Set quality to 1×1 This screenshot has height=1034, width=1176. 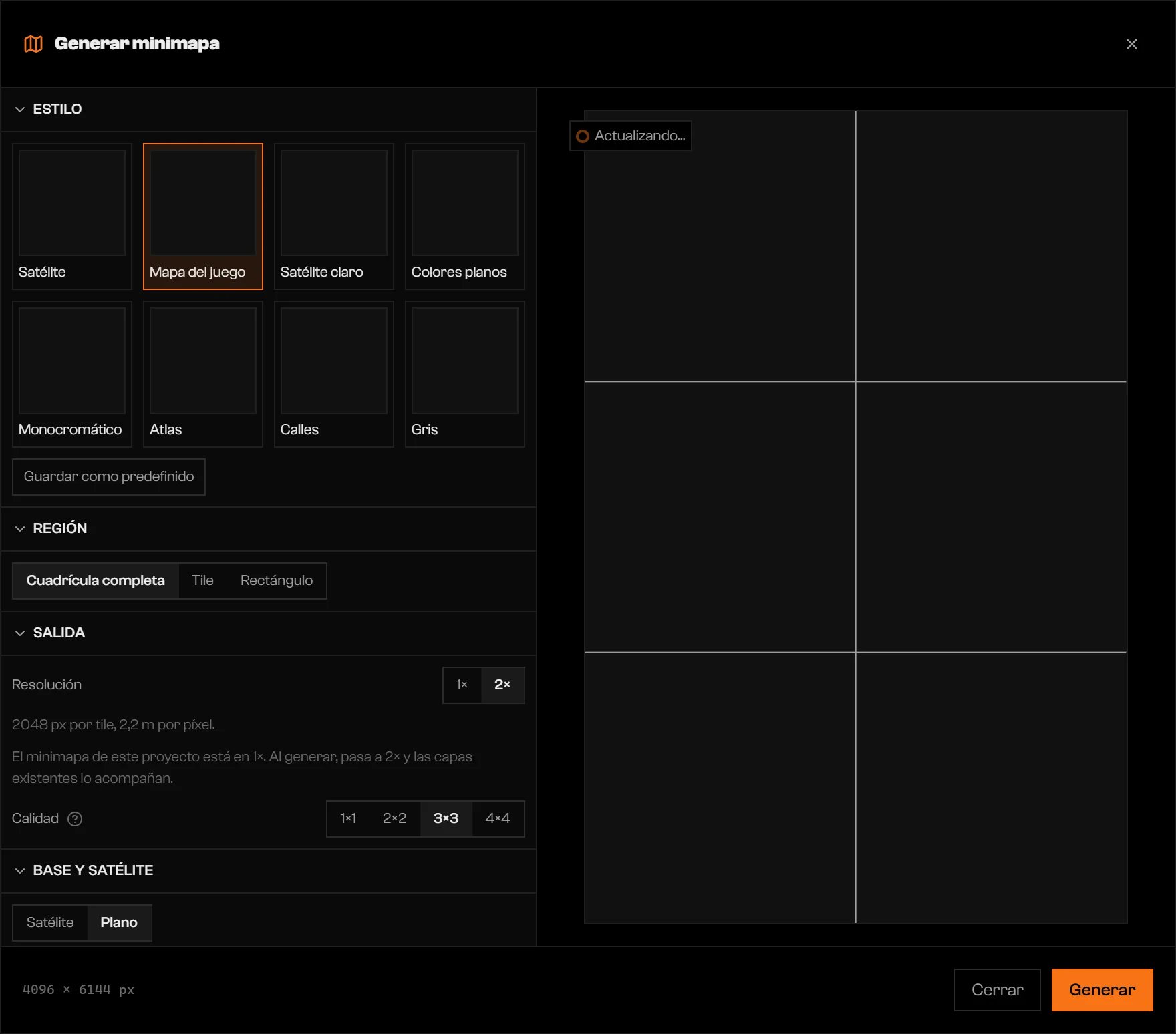coord(348,819)
